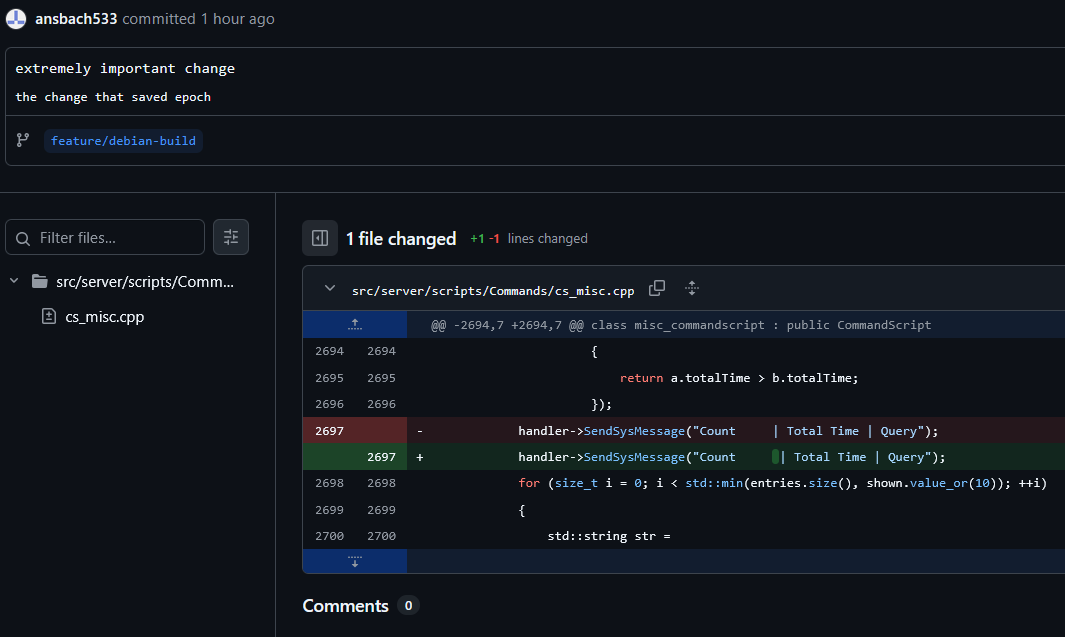This screenshot has height=637, width=1065.
Task: Open the feature/debian-build branch link
Action: 123,141
